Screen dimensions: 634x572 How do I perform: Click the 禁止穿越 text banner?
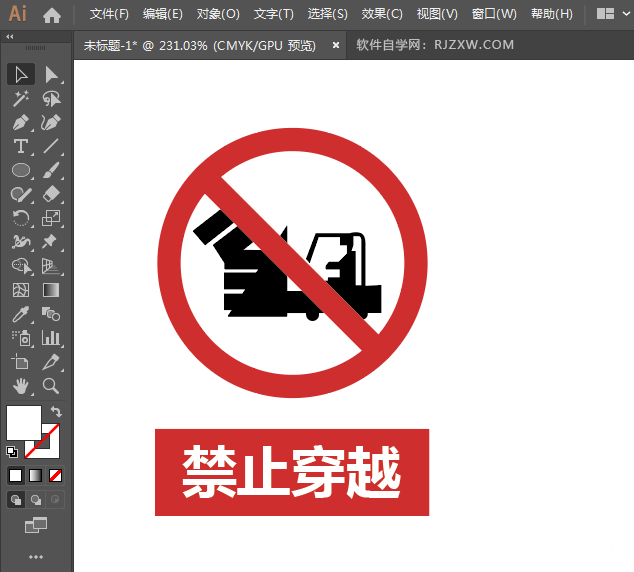(292, 472)
